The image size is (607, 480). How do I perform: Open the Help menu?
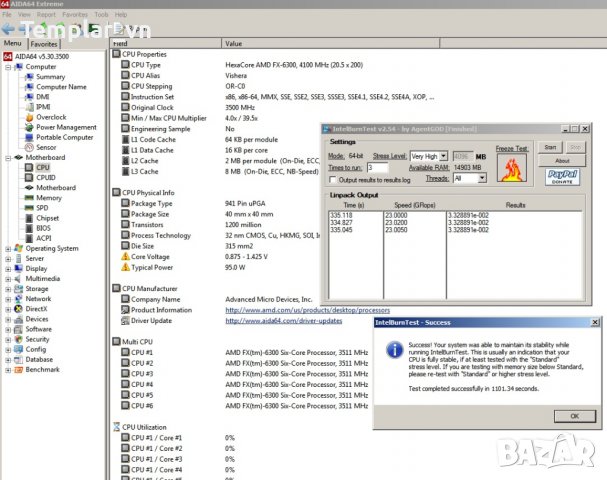point(121,15)
